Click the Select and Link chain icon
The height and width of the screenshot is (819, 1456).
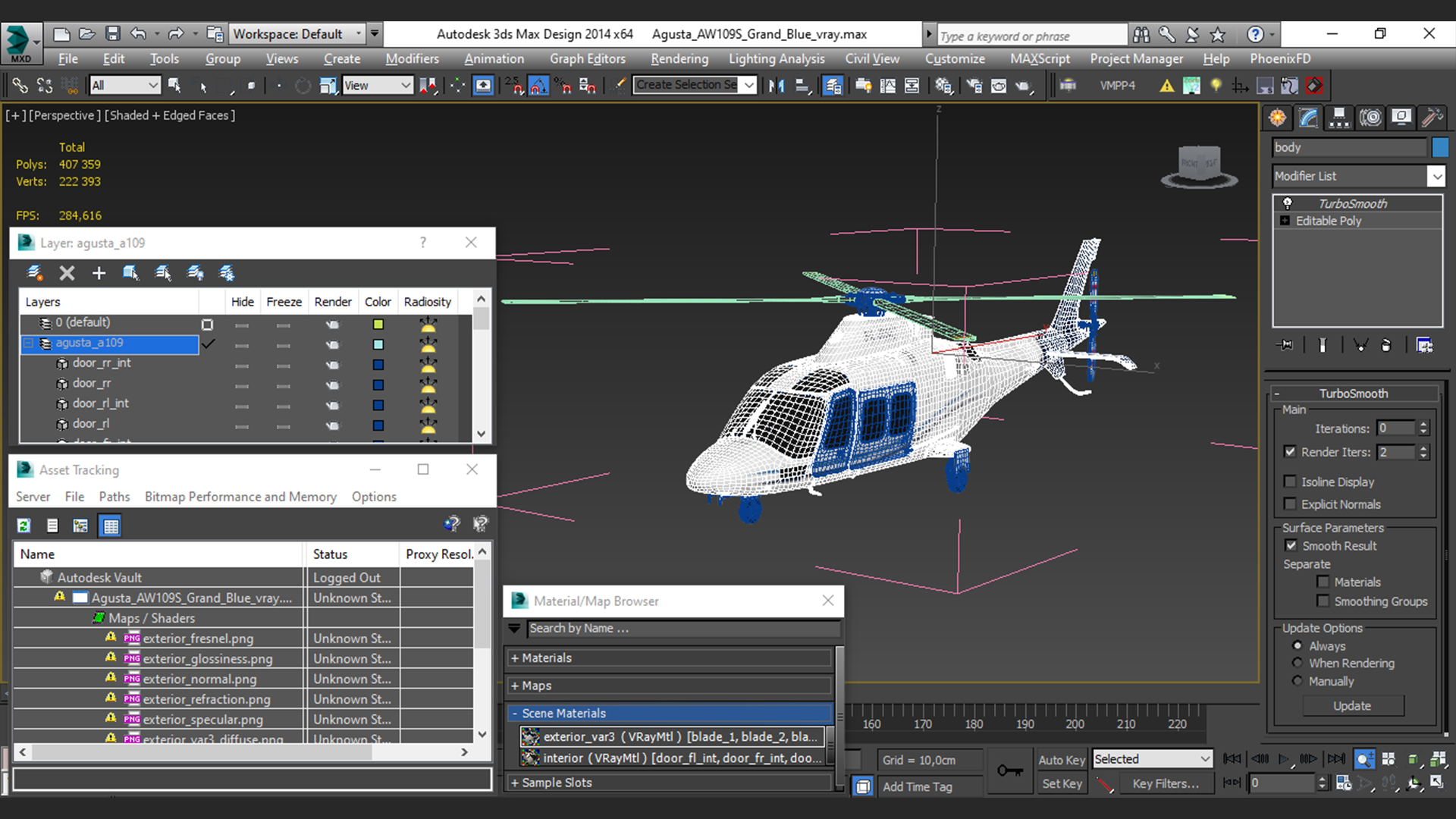click(x=20, y=85)
